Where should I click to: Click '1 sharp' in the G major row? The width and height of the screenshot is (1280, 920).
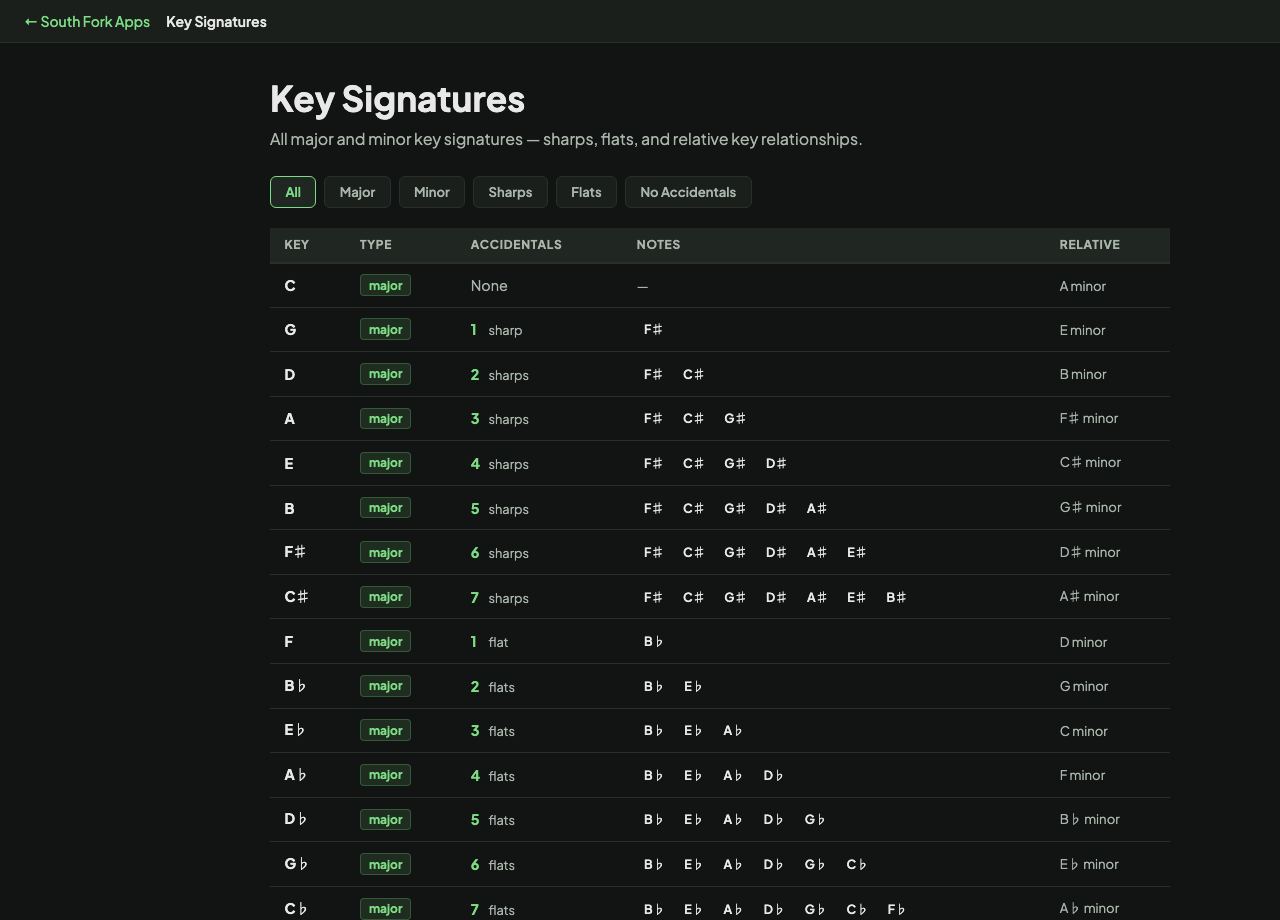click(x=497, y=330)
